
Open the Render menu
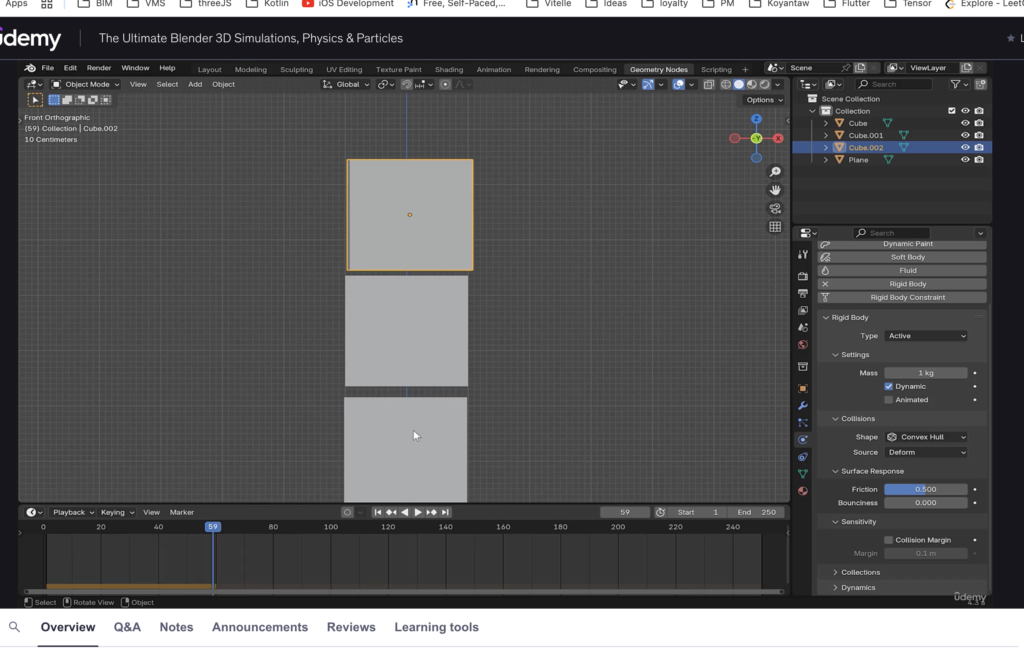[99, 68]
